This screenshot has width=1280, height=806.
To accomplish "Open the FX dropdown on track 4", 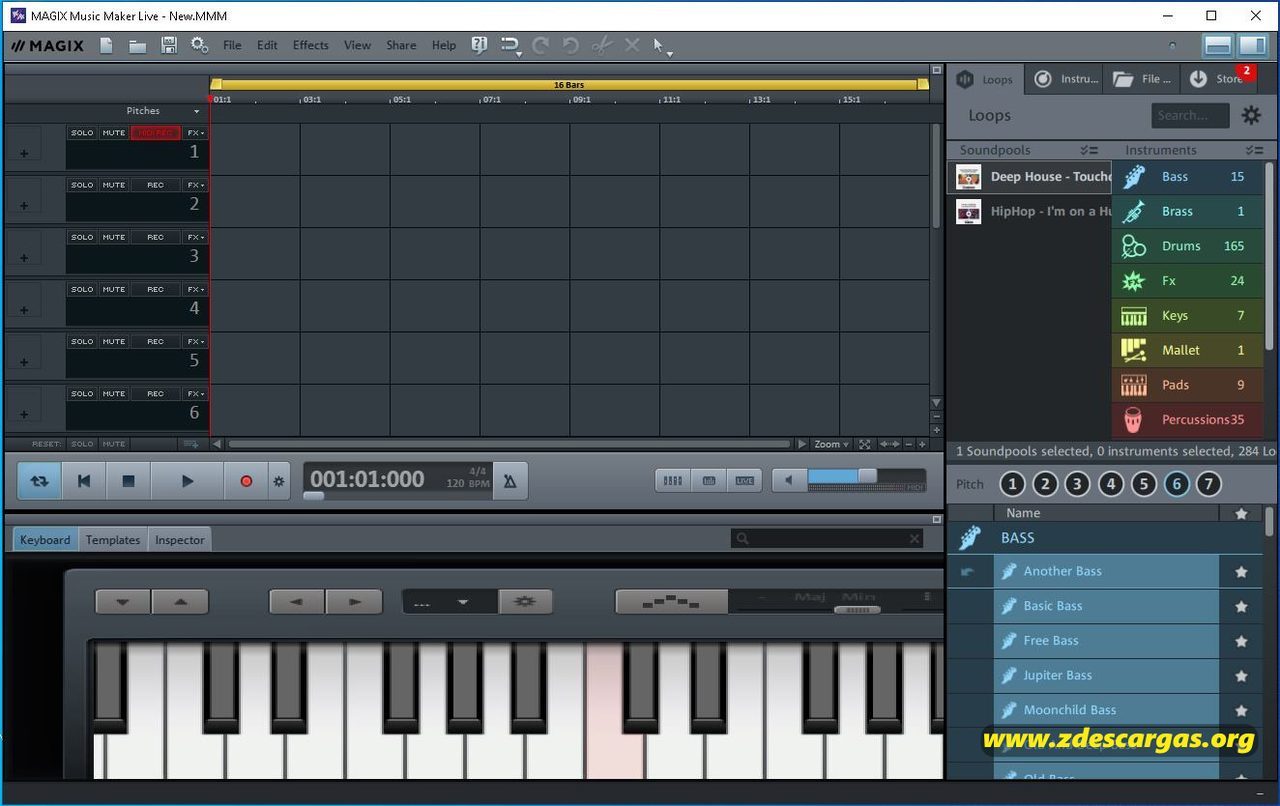I will click(x=195, y=289).
